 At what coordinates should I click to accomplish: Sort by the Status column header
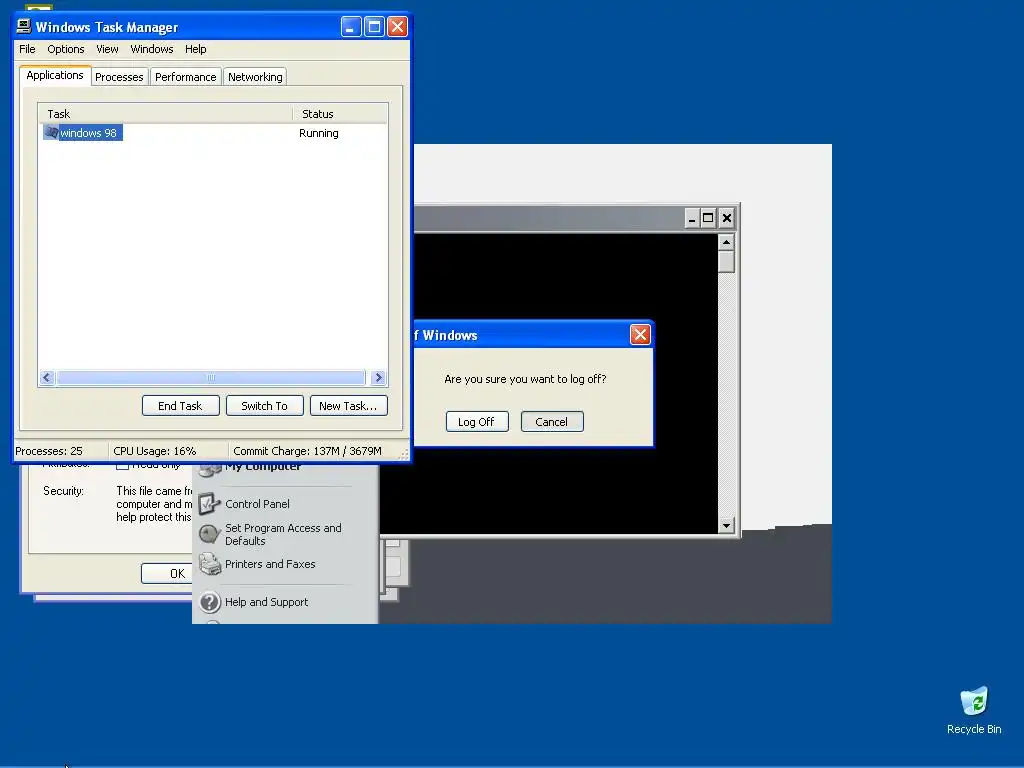(x=340, y=114)
